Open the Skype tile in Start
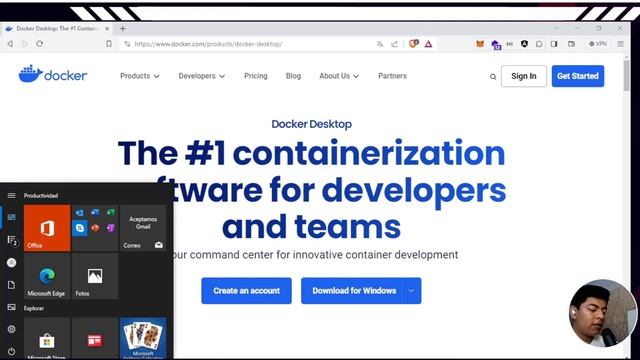The width and height of the screenshot is (640, 360). 80,228
